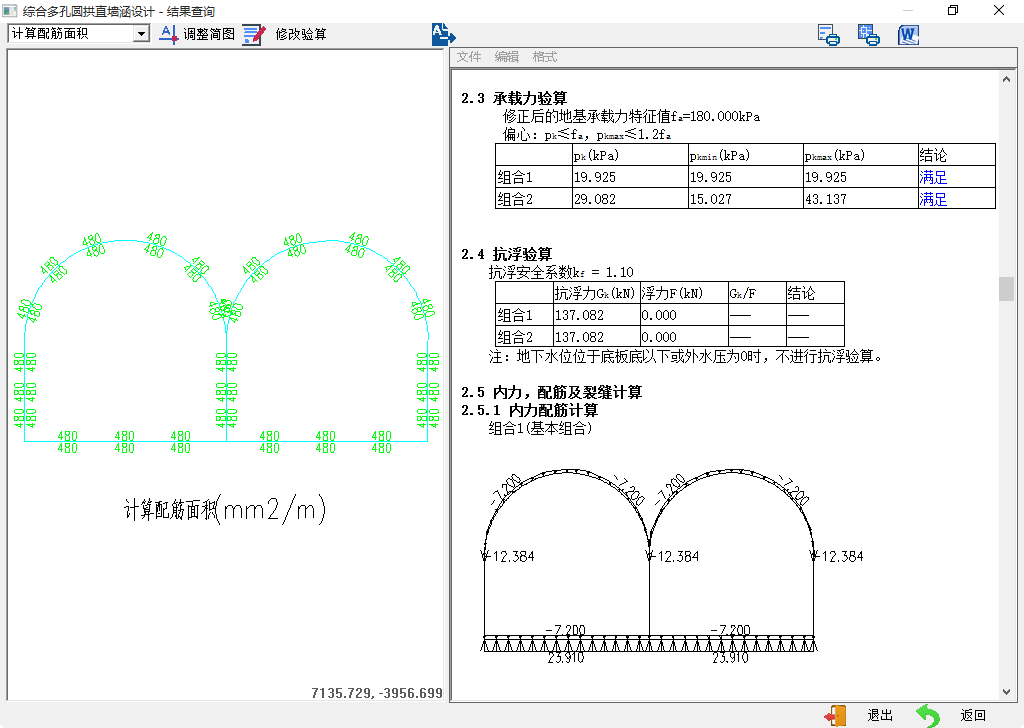Open the 调整简图 diagram adjustment tool

pos(197,34)
